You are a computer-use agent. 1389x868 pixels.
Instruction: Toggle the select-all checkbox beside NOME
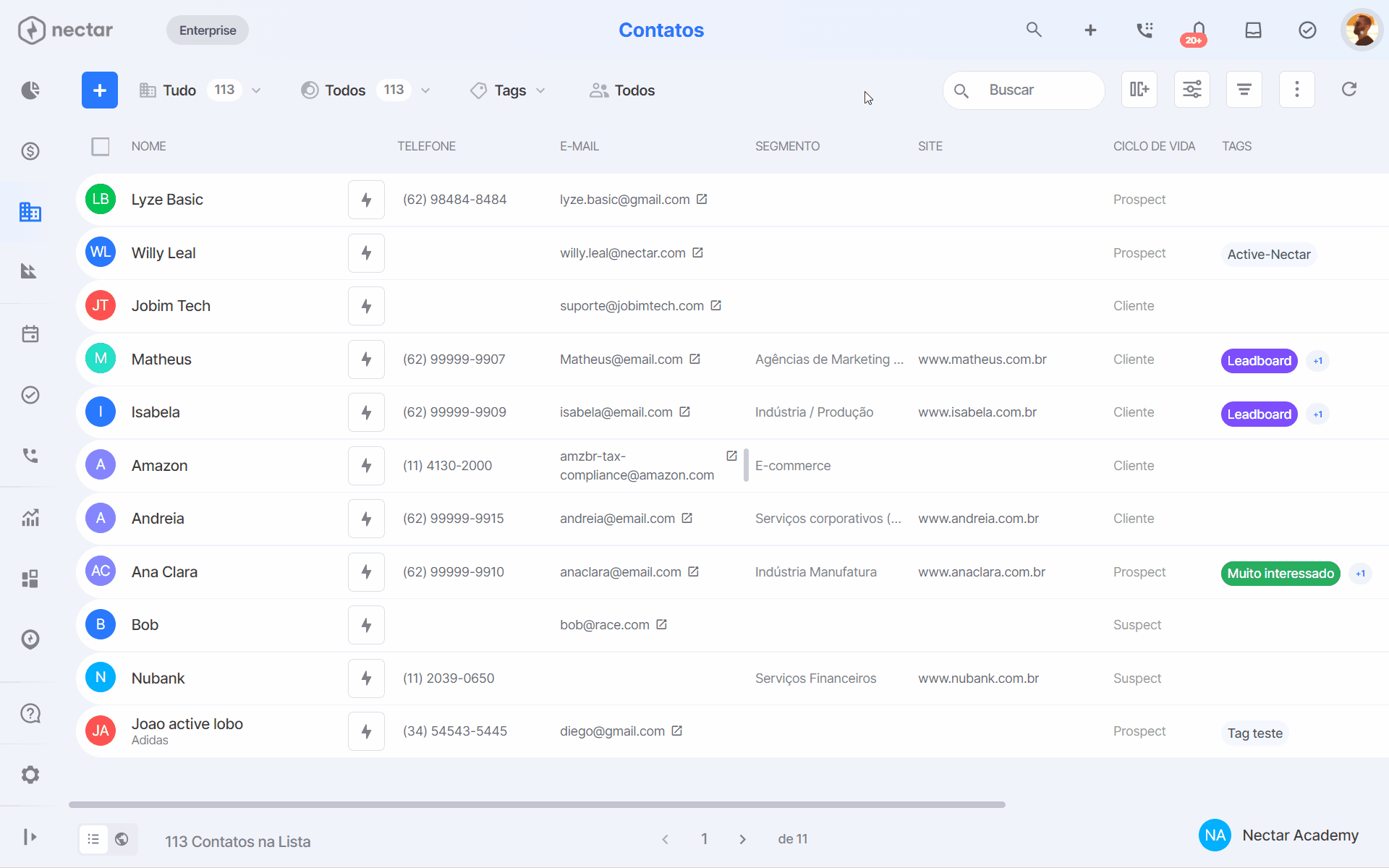coord(101,147)
